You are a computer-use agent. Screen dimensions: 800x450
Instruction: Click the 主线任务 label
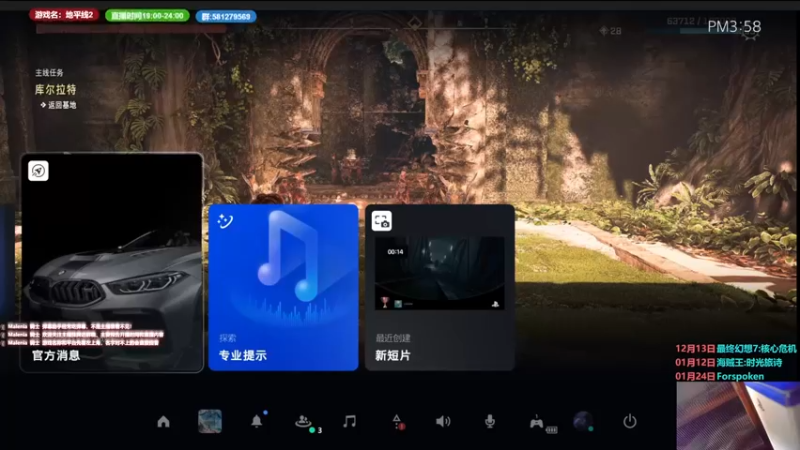pos(49,73)
